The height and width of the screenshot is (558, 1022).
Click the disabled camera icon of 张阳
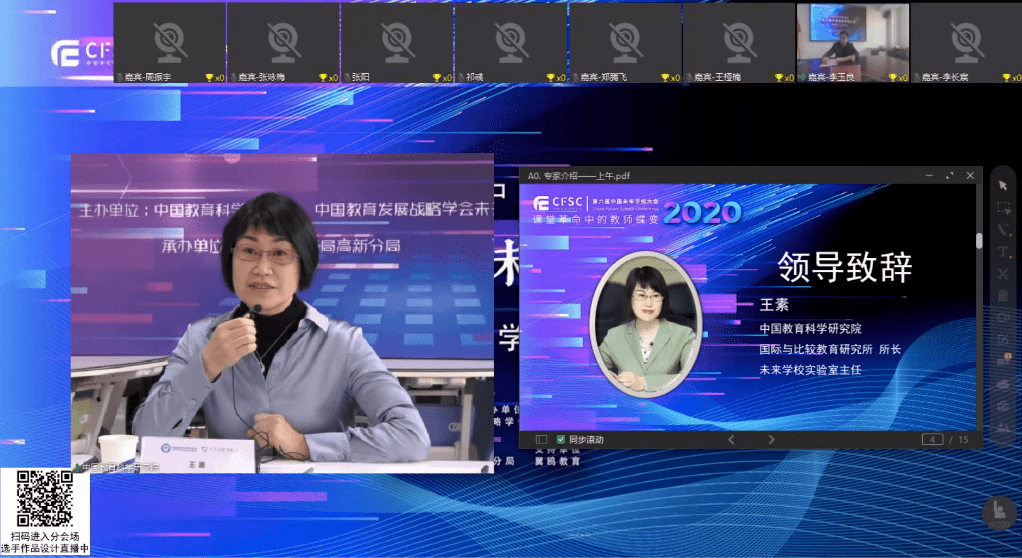point(398,42)
